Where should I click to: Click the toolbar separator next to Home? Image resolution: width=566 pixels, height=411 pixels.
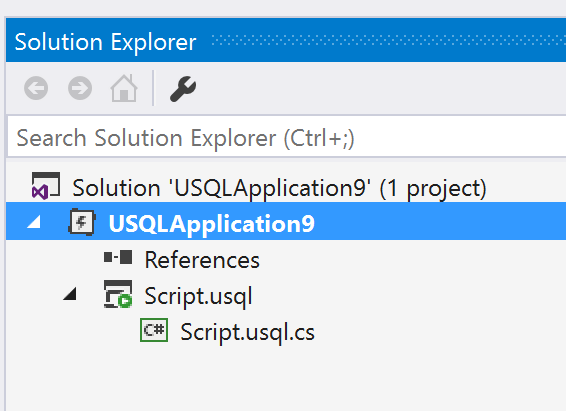pyautogui.click(x=153, y=88)
